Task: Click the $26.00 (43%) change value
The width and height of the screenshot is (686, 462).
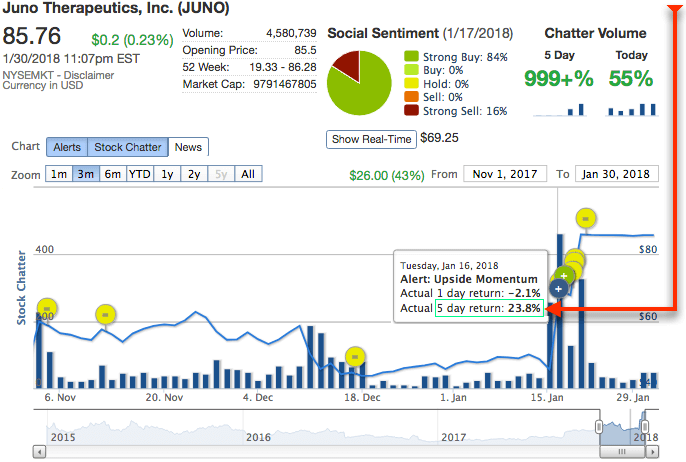Action: pos(387,175)
